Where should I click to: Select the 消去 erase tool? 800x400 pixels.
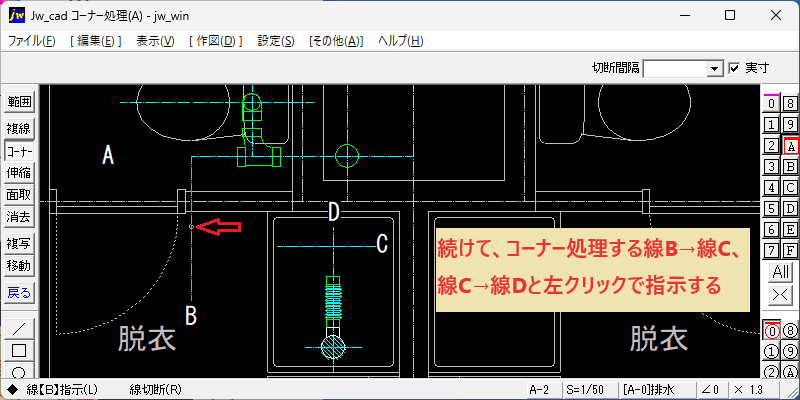point(18,217)
